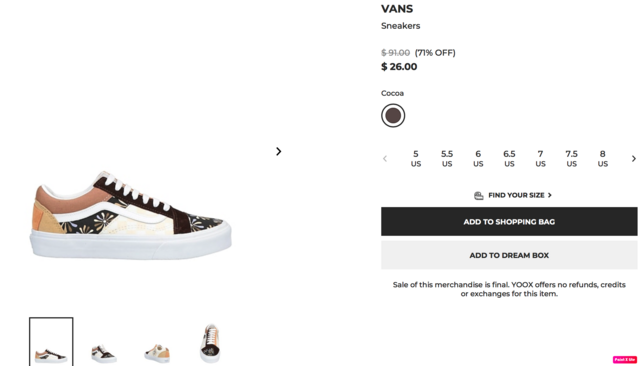Show the next product image arrow

pyautogui.click(x=278, y=151)
